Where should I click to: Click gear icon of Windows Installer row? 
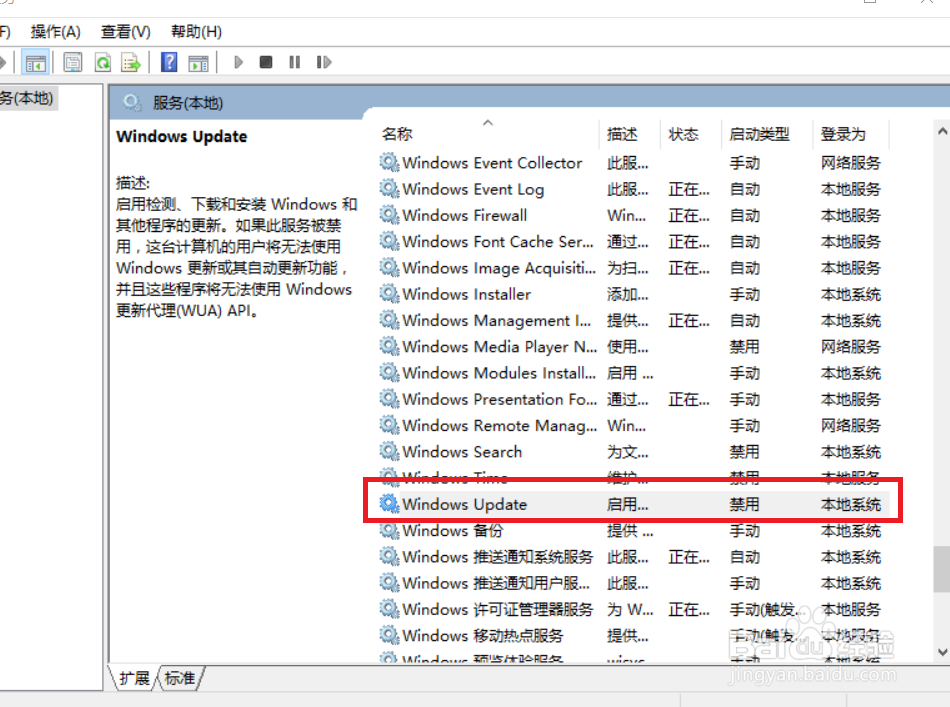point(389,294)
